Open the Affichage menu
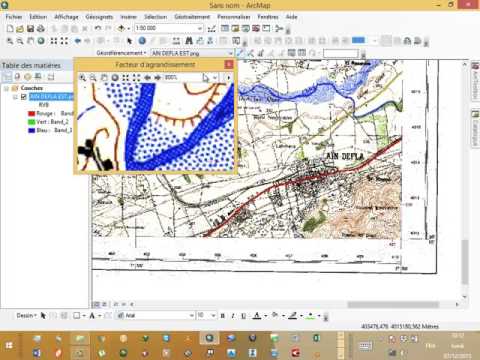480x360 pixels. 66,17
